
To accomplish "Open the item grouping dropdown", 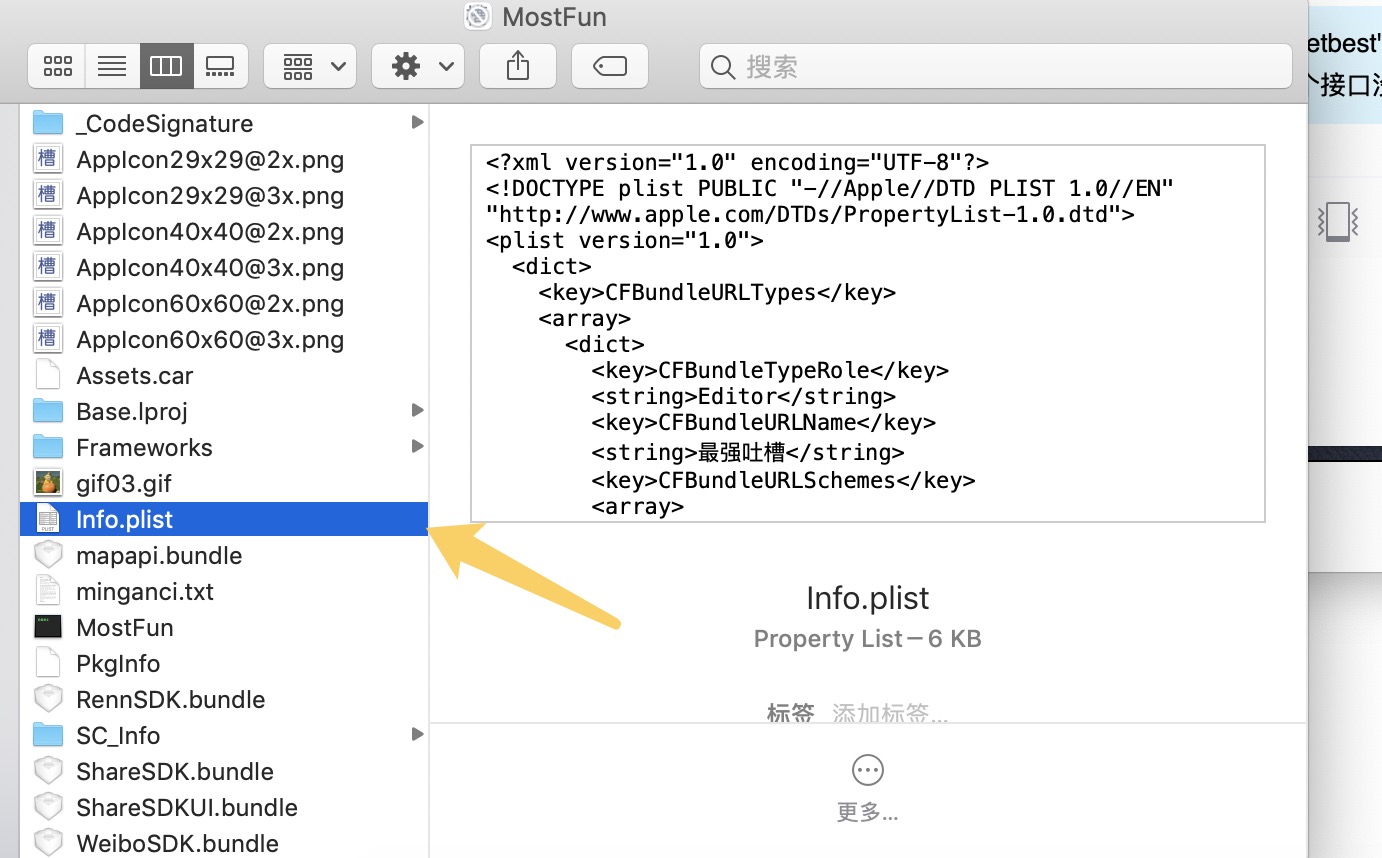I will pos(309,65).
